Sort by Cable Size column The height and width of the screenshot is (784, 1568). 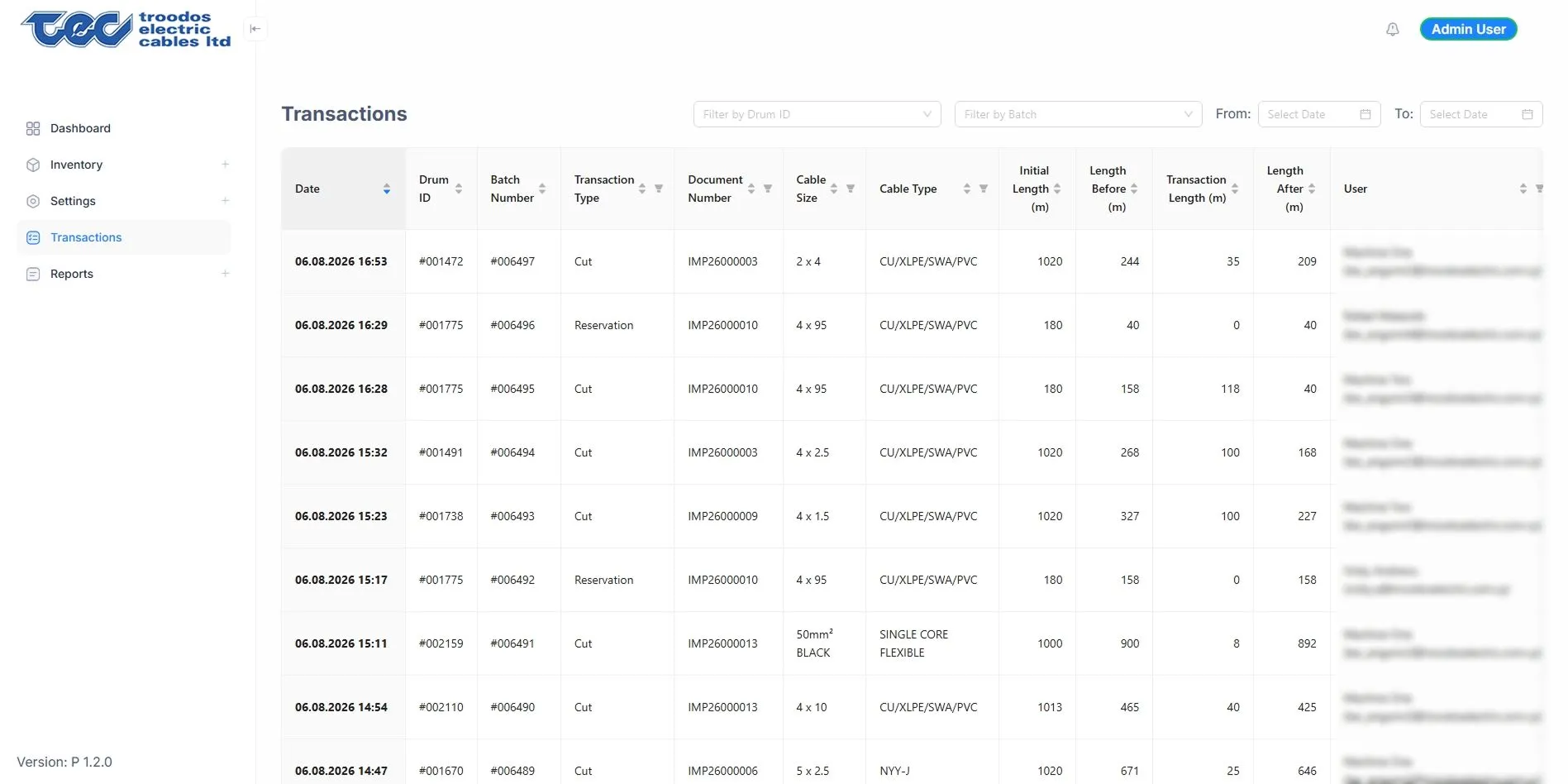(834, 189)
